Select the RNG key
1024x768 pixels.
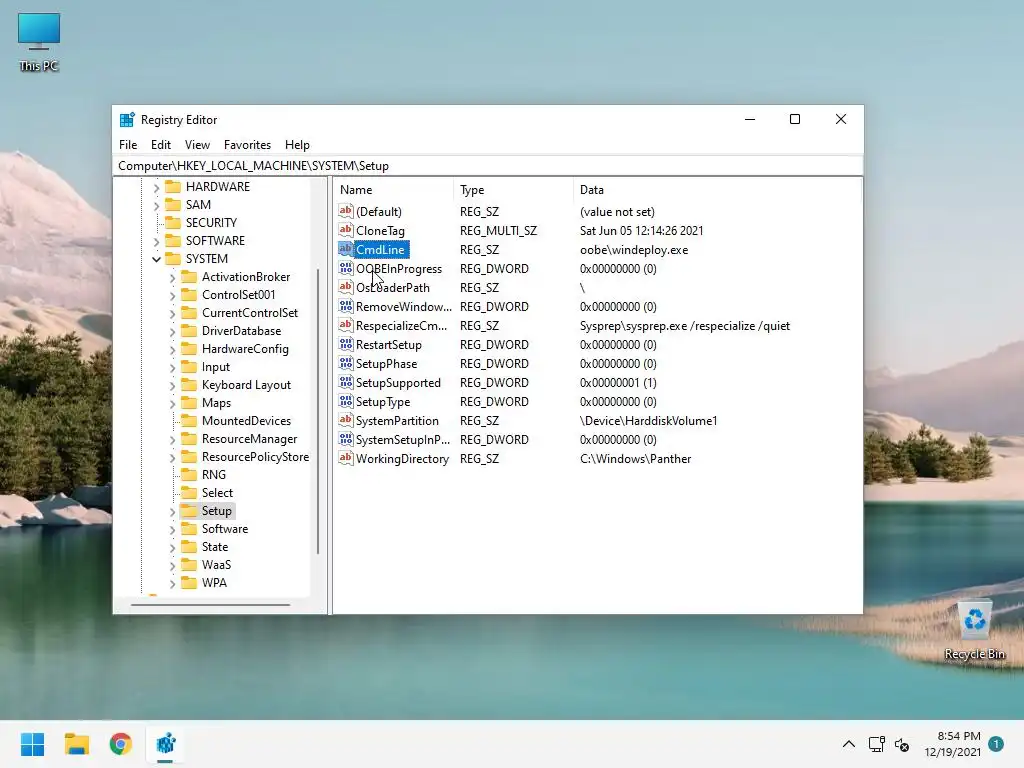(214, 475)
